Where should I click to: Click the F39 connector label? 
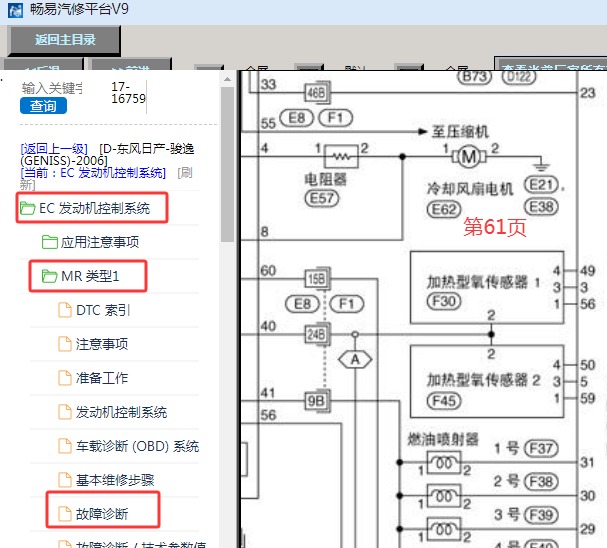point(541,515)
